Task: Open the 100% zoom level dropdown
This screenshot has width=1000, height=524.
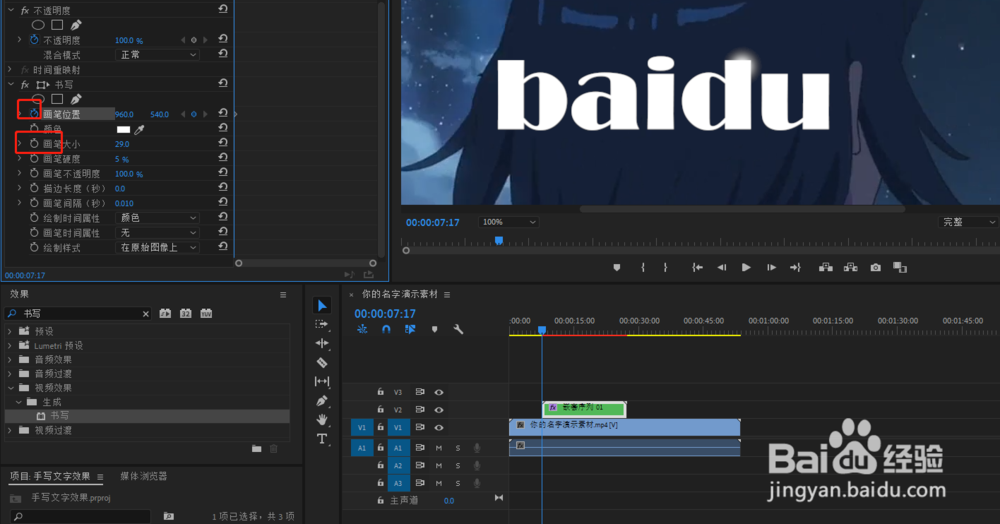Action: (508, 222)
